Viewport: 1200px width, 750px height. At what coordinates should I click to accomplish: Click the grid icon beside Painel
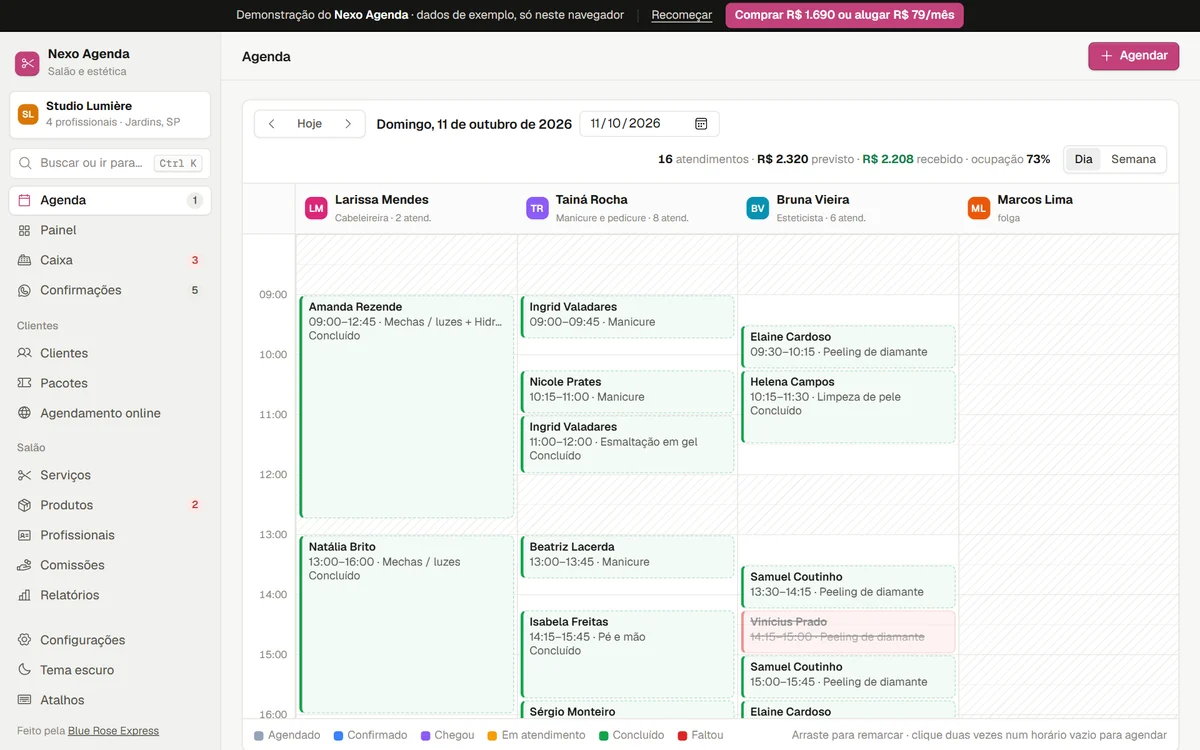tap(25, 230)
